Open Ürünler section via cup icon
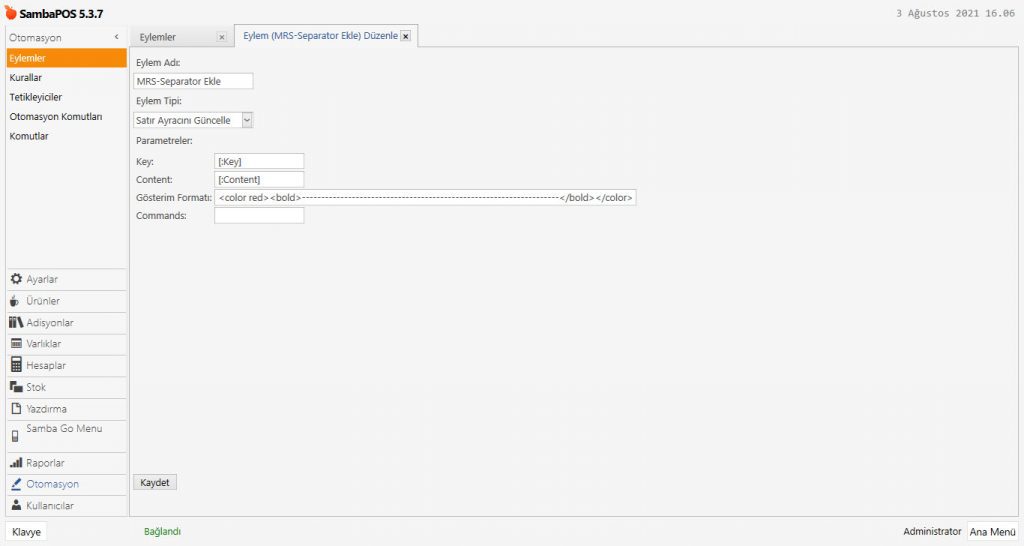The width and height of the screenshot is (1024, 546). point(16,301)
